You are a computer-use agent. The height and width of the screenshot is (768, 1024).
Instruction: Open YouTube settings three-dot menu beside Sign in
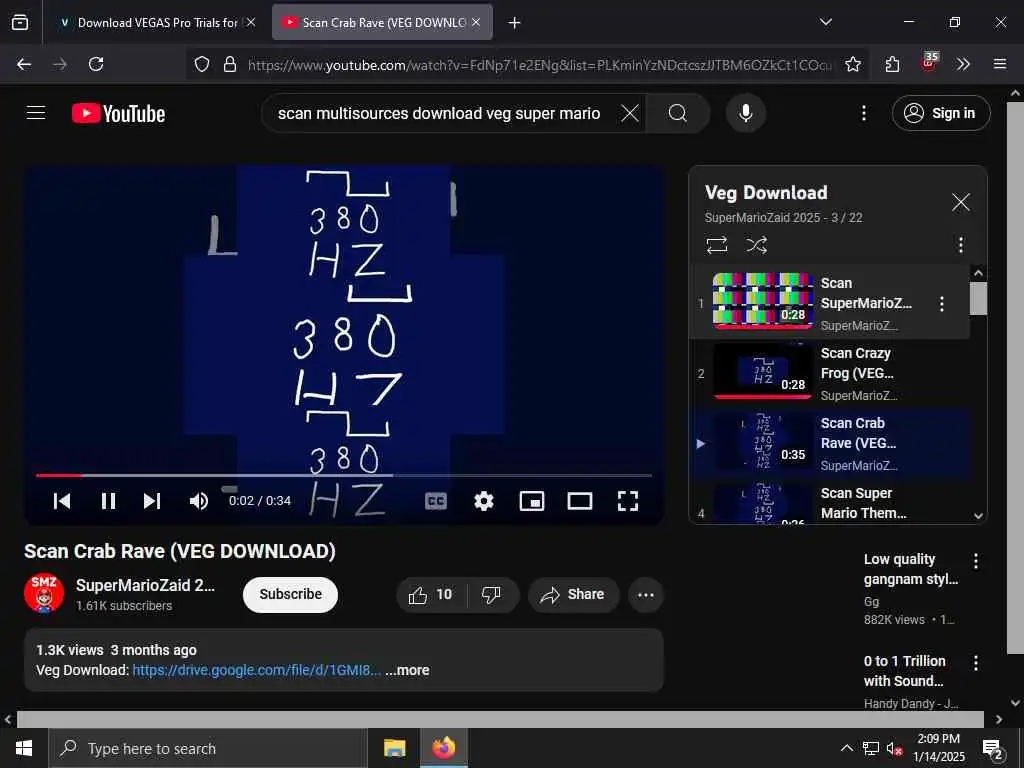click(x=863, y=114)
